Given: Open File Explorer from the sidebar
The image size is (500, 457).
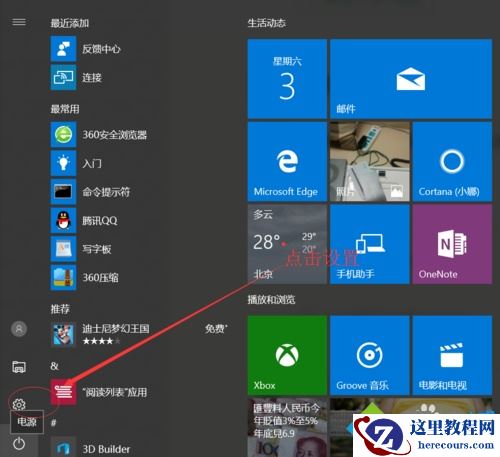Looking at the screenshot, I should click(19, 367).
